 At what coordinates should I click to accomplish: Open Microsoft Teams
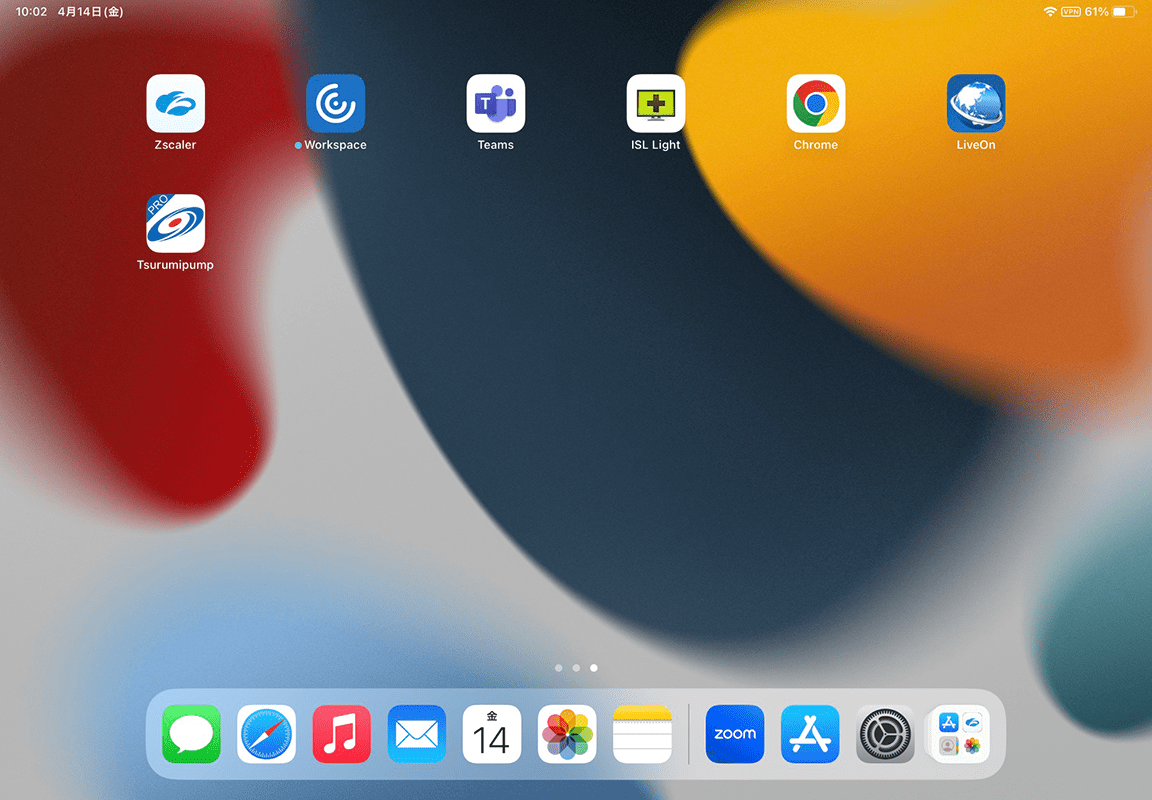(x=495, y=104)
